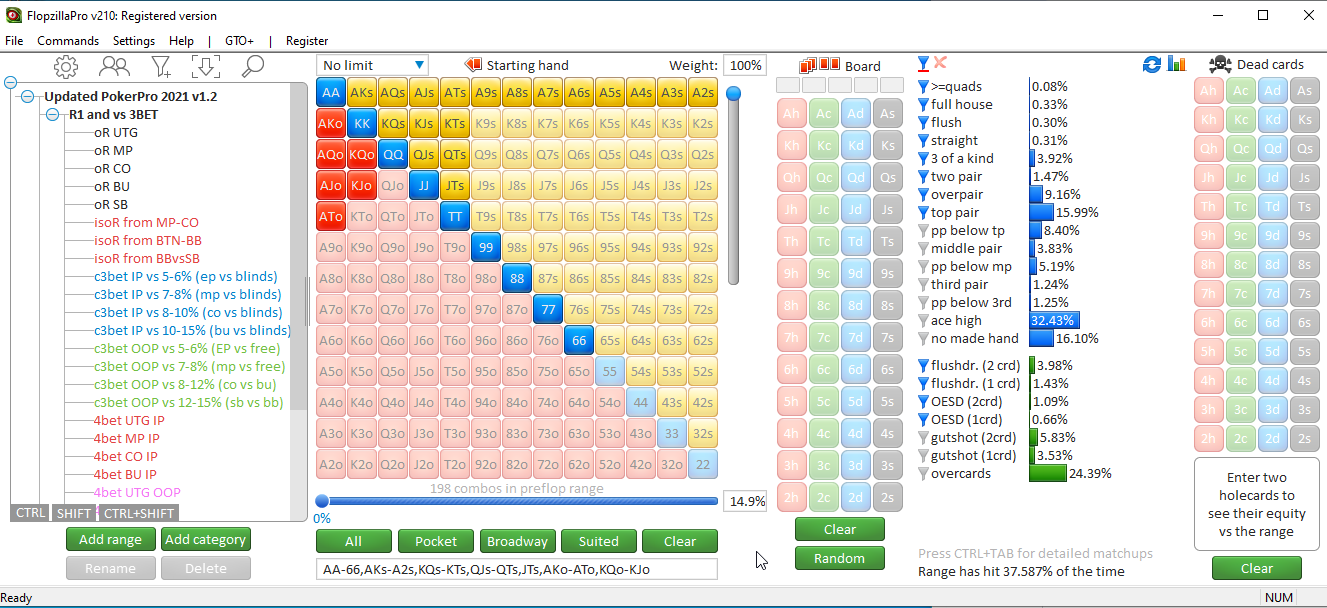Click the funnel icon next to flushdr. (1 crd)
1327x608 pixels.
pyautogui.click(x=923, y=383)
